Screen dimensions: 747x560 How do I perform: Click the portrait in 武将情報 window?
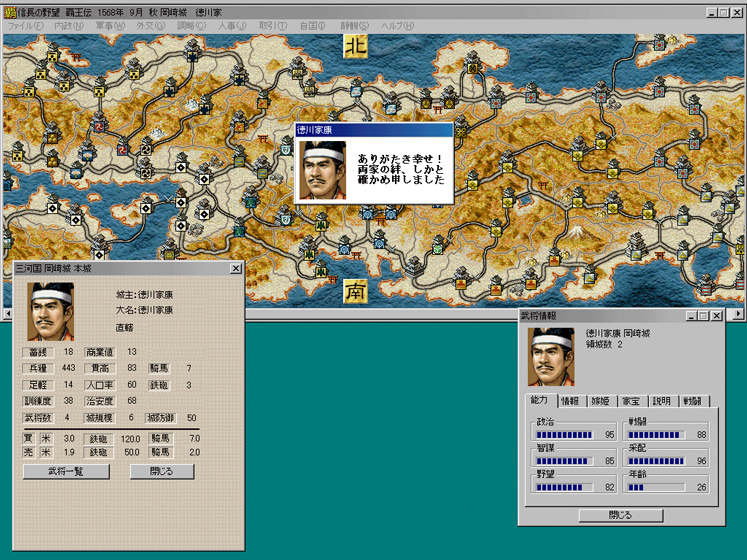point(551,356)
